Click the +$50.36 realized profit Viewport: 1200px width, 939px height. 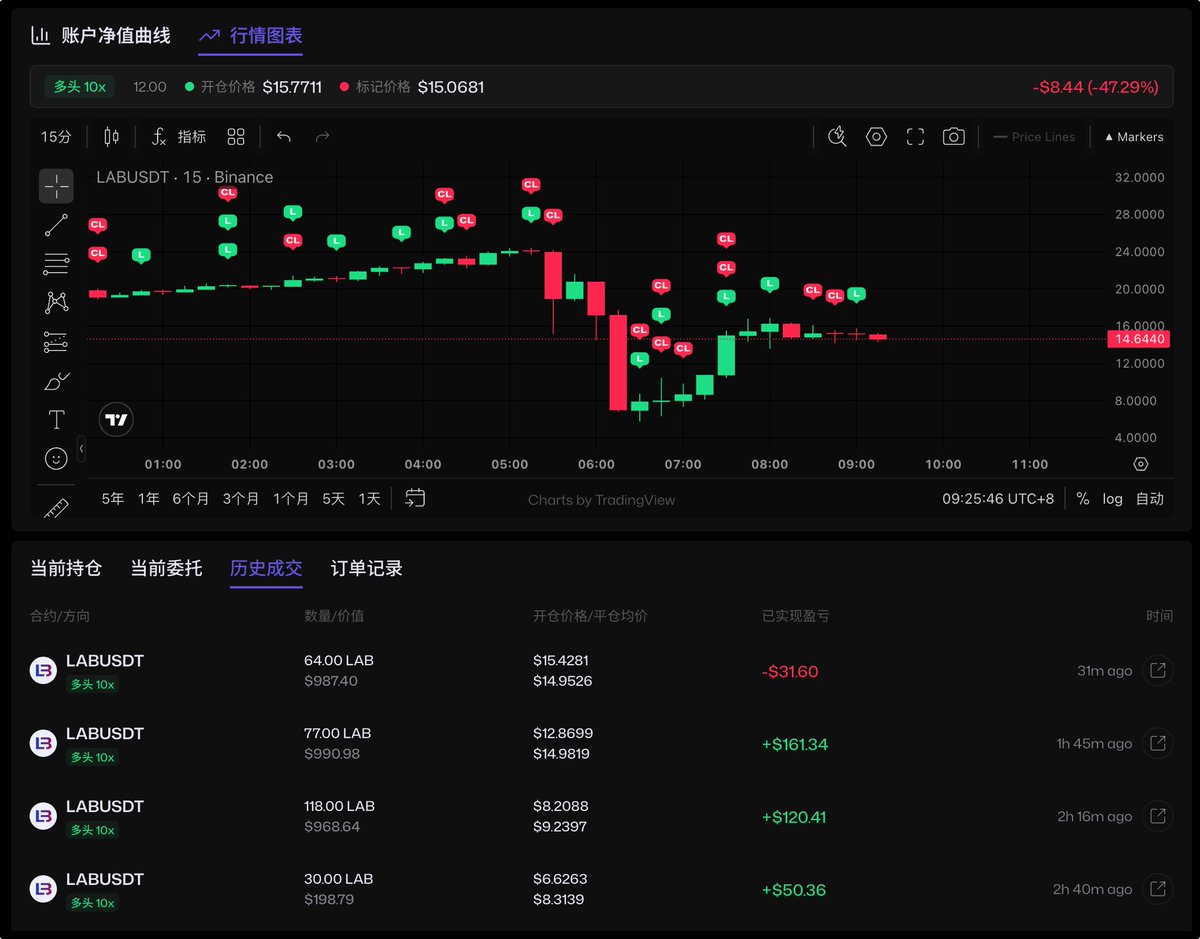click(x=794, y=890)
